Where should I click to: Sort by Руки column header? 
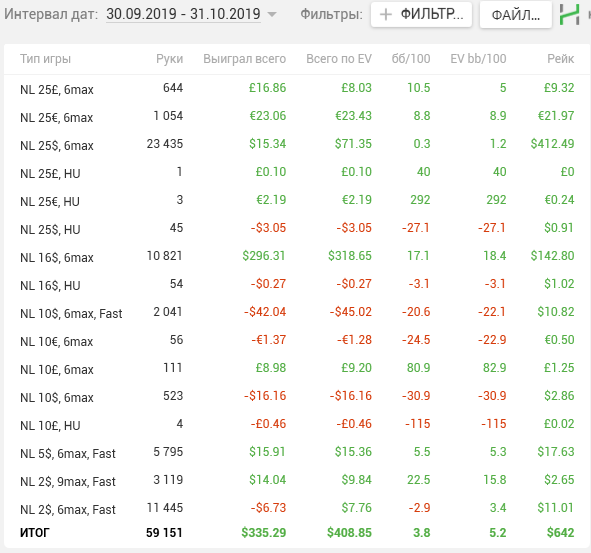point(170,59)
